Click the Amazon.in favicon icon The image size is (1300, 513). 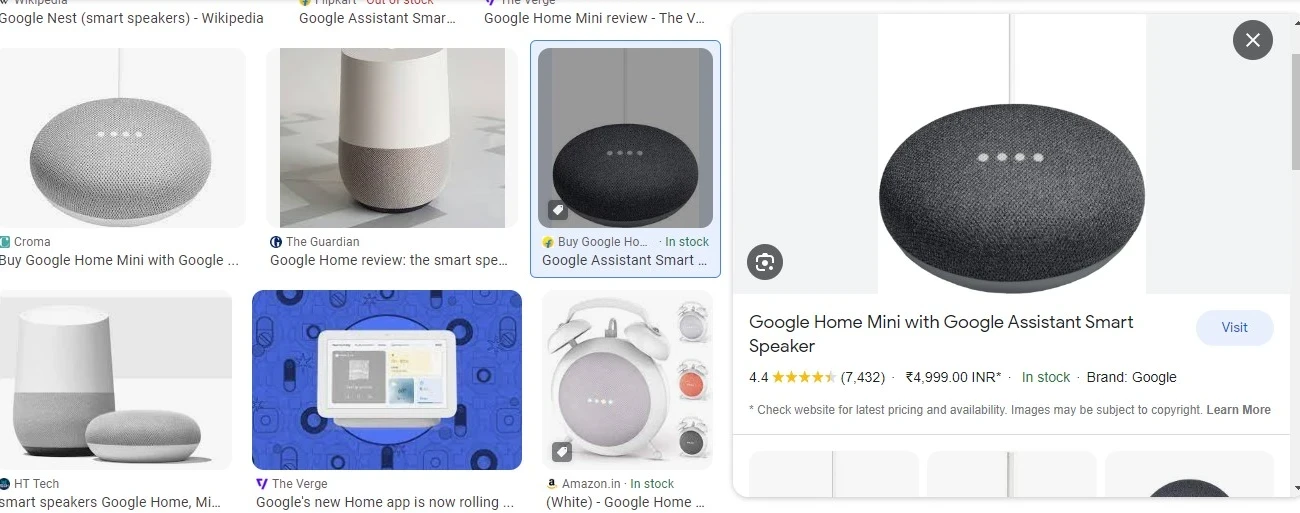pos(552,484)
